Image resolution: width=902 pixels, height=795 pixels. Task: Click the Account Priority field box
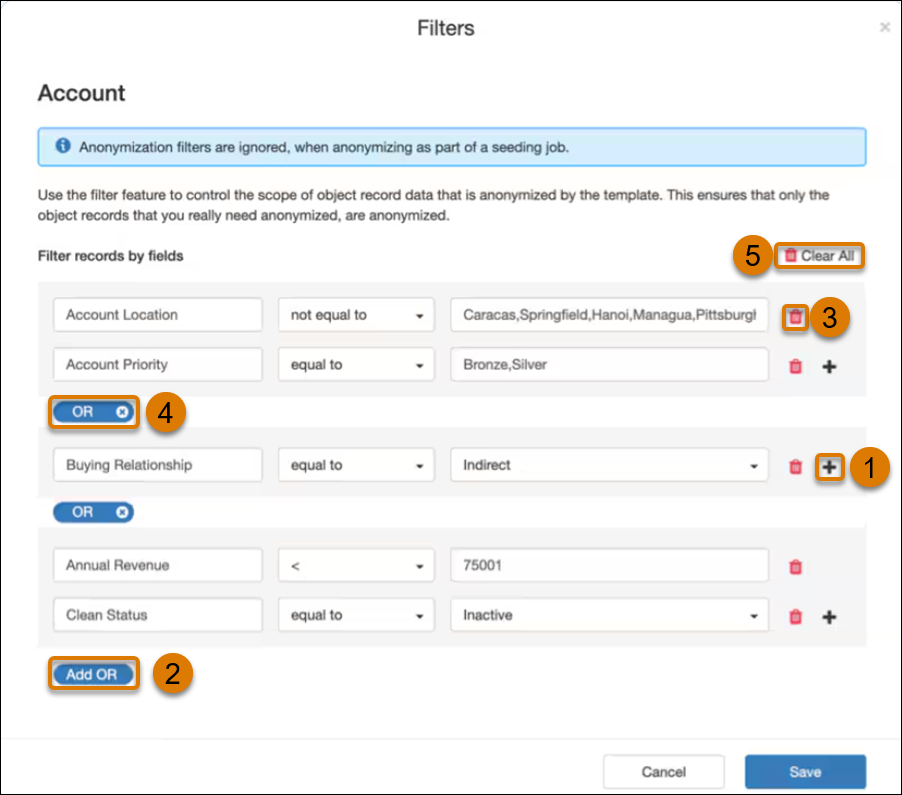click(158, 365)
